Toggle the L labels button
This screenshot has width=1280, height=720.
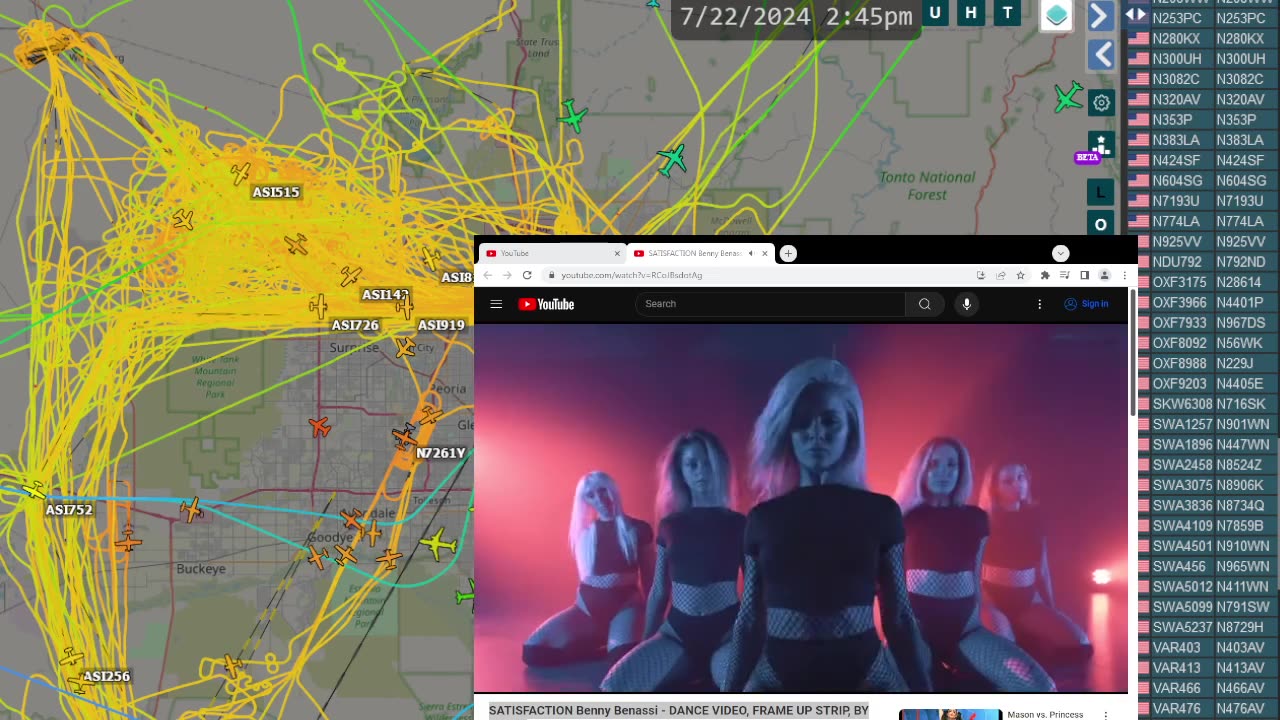tap(1101, 190)
